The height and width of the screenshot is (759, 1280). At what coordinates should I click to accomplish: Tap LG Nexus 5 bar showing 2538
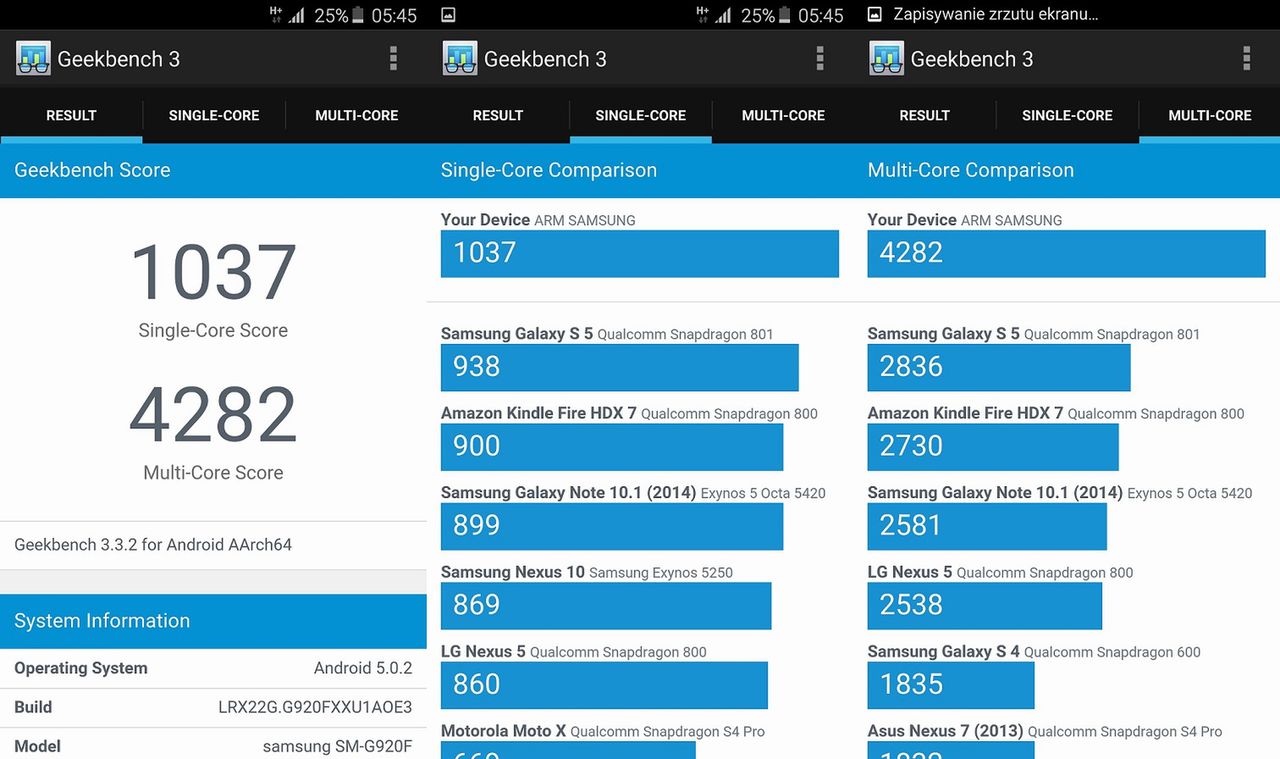click(985, 605)
